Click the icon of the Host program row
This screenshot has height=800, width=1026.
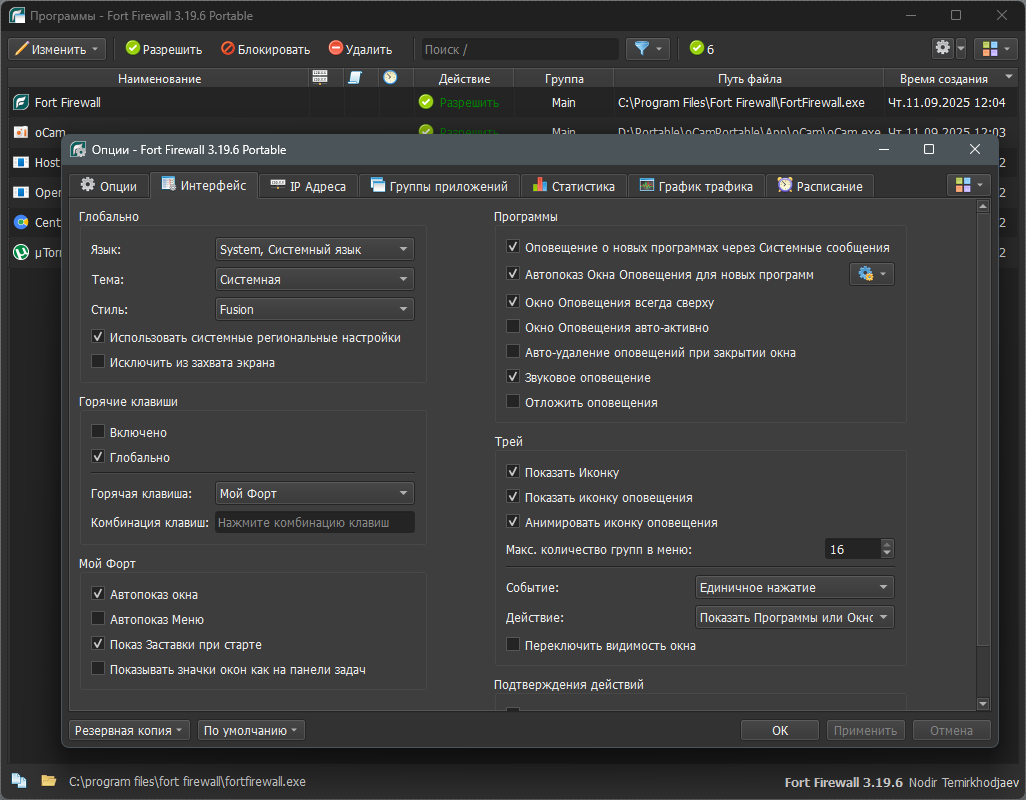coord(21,162)
